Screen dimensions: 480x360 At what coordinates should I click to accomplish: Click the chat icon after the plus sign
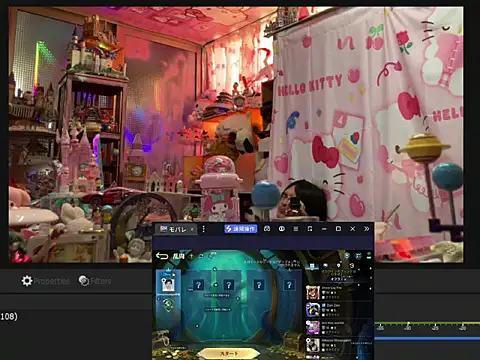pos(201,256)
